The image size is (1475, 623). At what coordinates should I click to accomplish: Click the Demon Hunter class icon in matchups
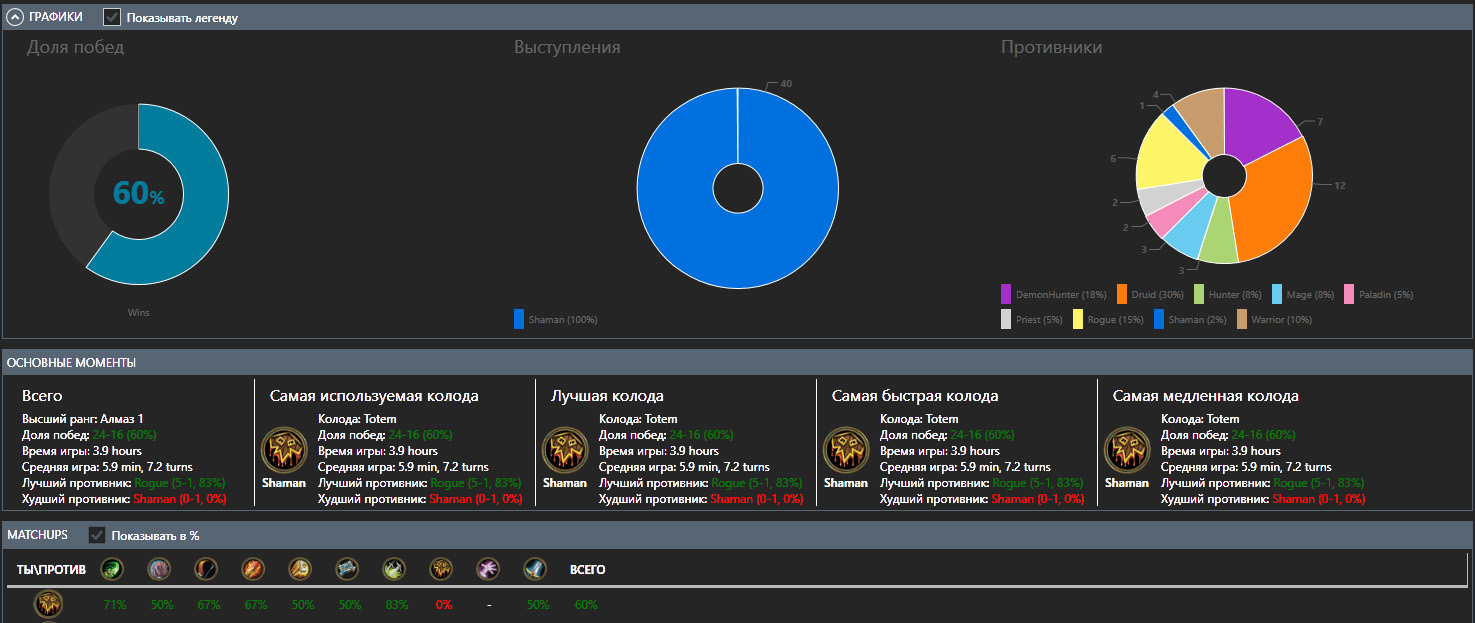(x=112, y=569)
